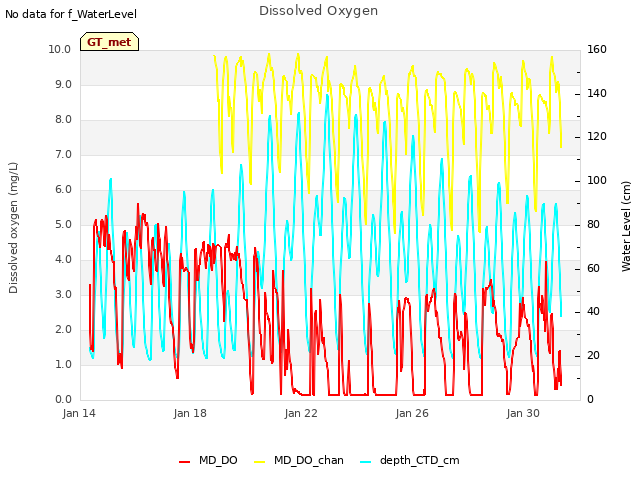Click the Jan 22 x-axis label
640x480 pixels.
[x=301, y=413]
